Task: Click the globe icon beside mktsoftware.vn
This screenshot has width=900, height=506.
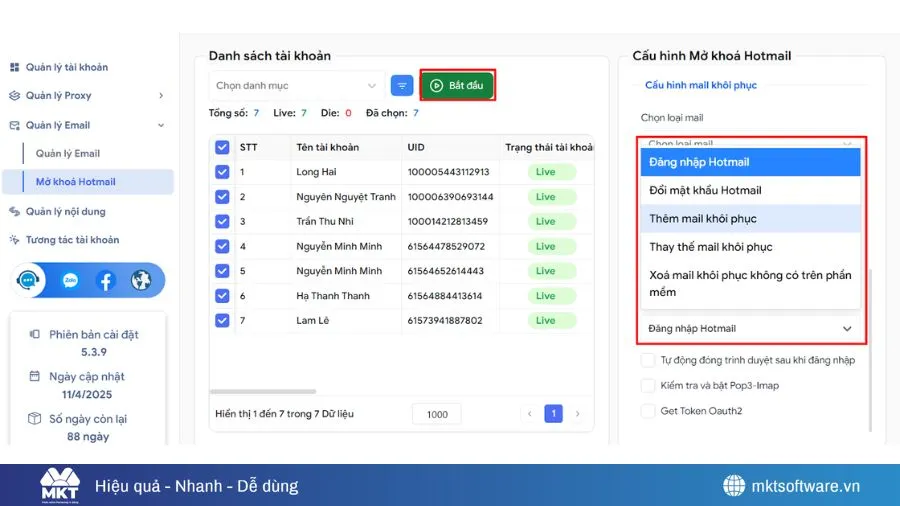Action: point(734,486)
